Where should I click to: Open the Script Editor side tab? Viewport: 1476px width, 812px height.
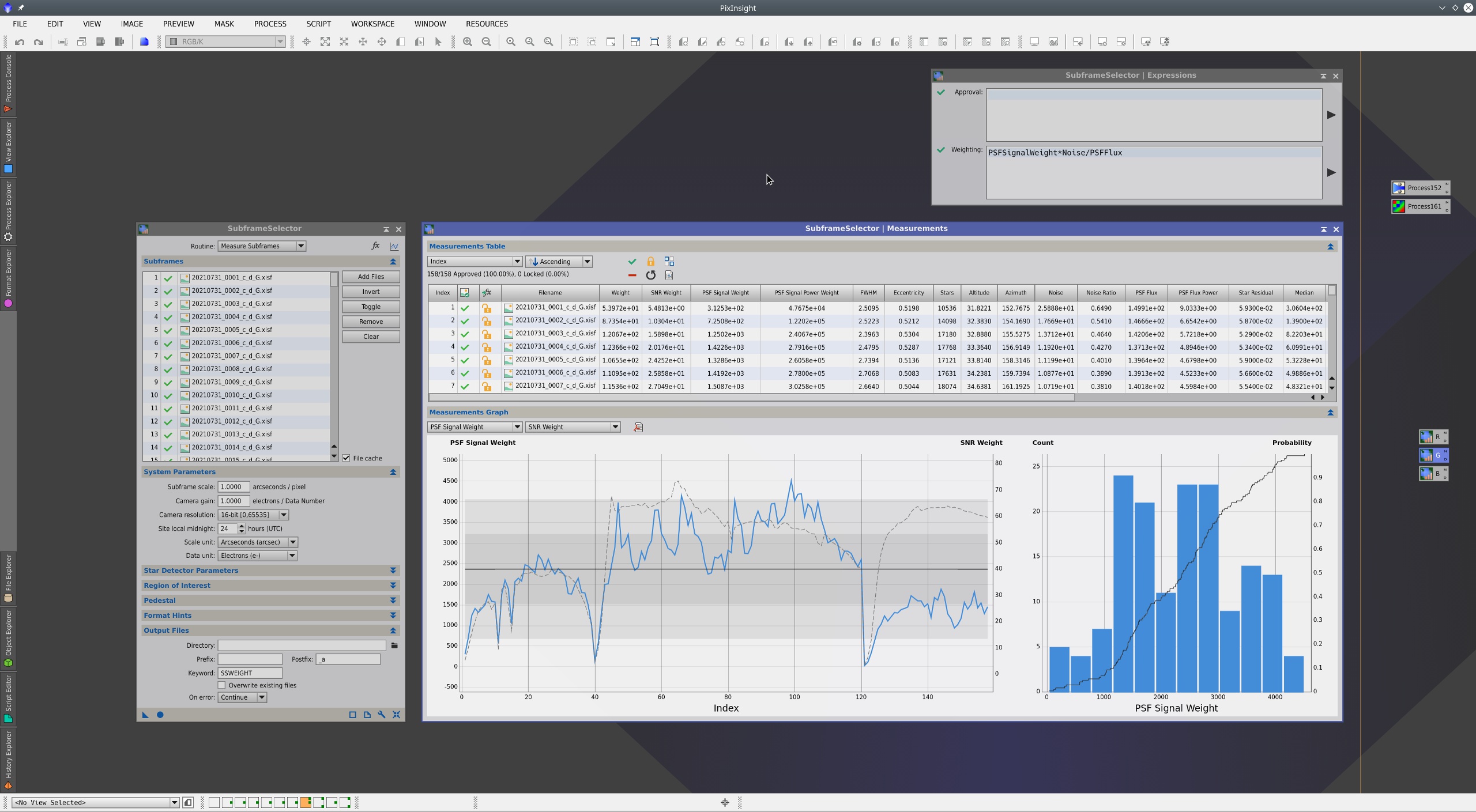tap(8, 698)
